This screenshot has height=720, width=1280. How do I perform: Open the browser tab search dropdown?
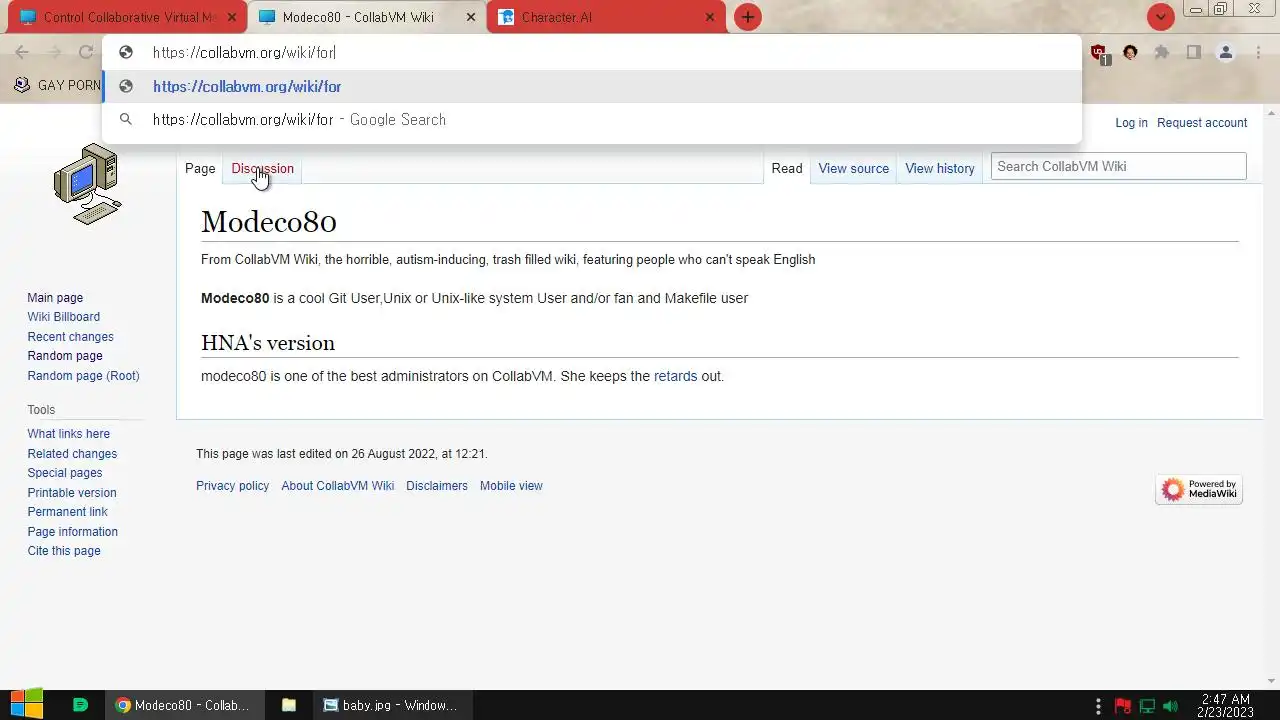click(x=1160, y=17)
